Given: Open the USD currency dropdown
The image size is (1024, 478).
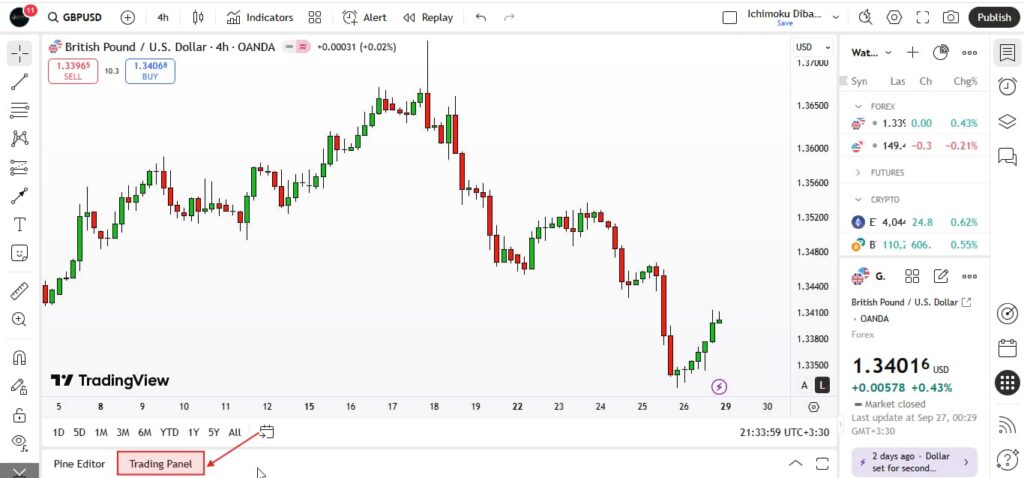Looking at the screenshot, I should coord(812,47).
